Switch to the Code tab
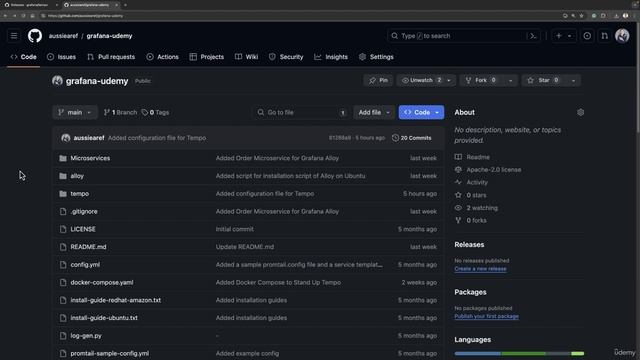The height and width of the screenshot is (360, 640). click(23, 57)
